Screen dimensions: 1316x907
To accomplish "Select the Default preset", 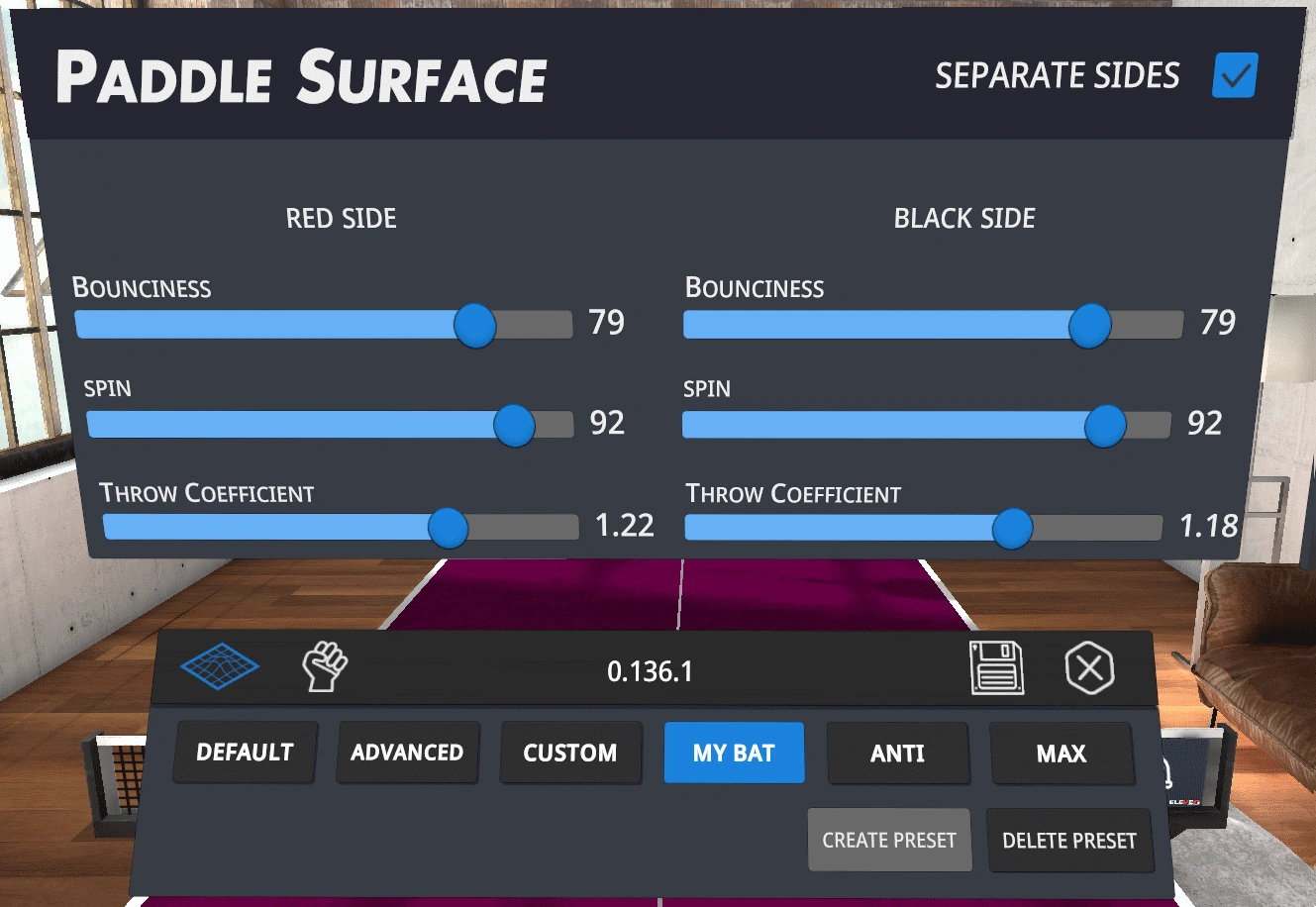I will click(245, 753).
